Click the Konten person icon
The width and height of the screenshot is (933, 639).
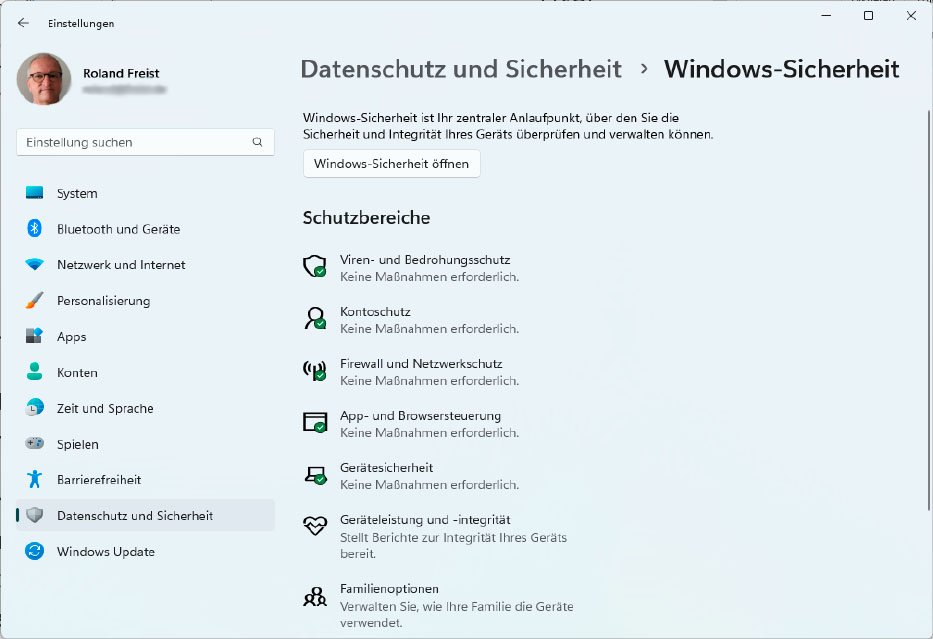coord(35,372)
